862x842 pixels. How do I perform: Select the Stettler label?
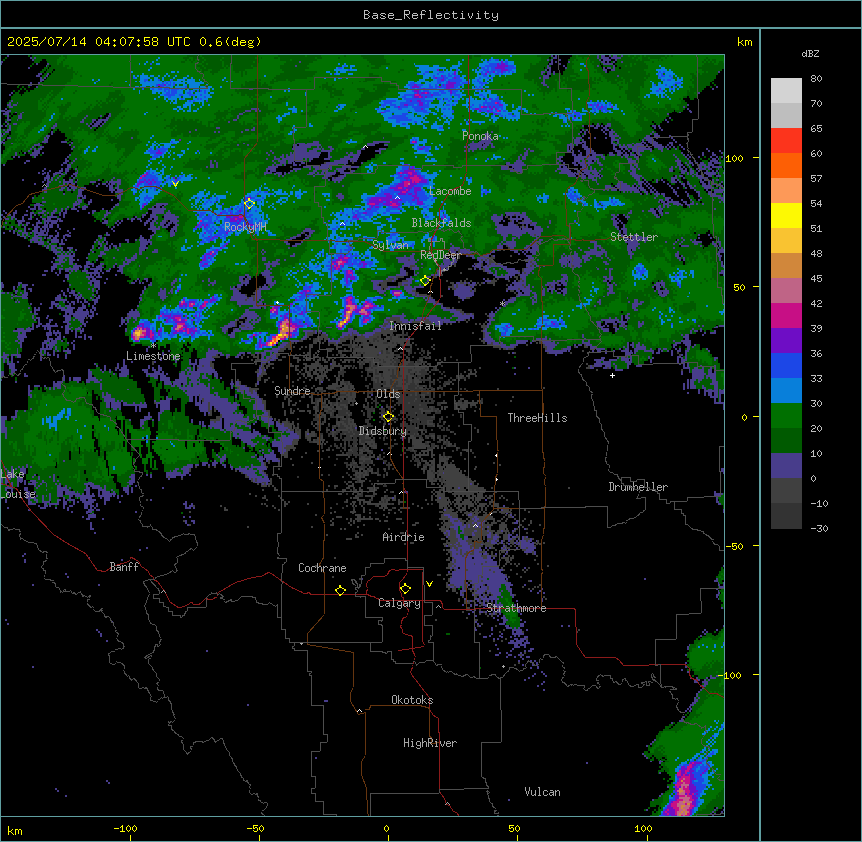point(634,237)
